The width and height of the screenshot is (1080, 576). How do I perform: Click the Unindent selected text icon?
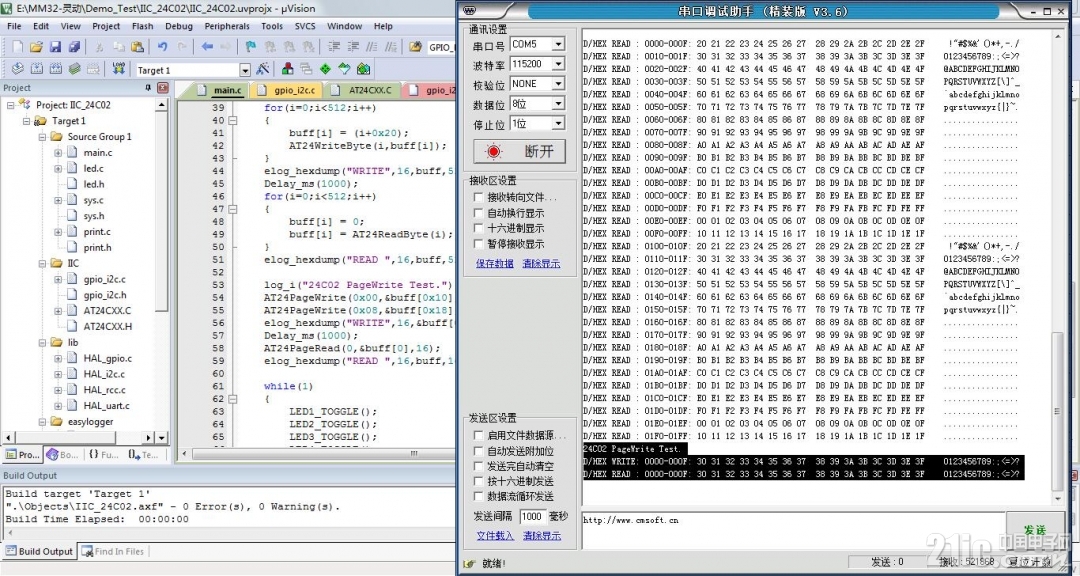tap(353, 47)
